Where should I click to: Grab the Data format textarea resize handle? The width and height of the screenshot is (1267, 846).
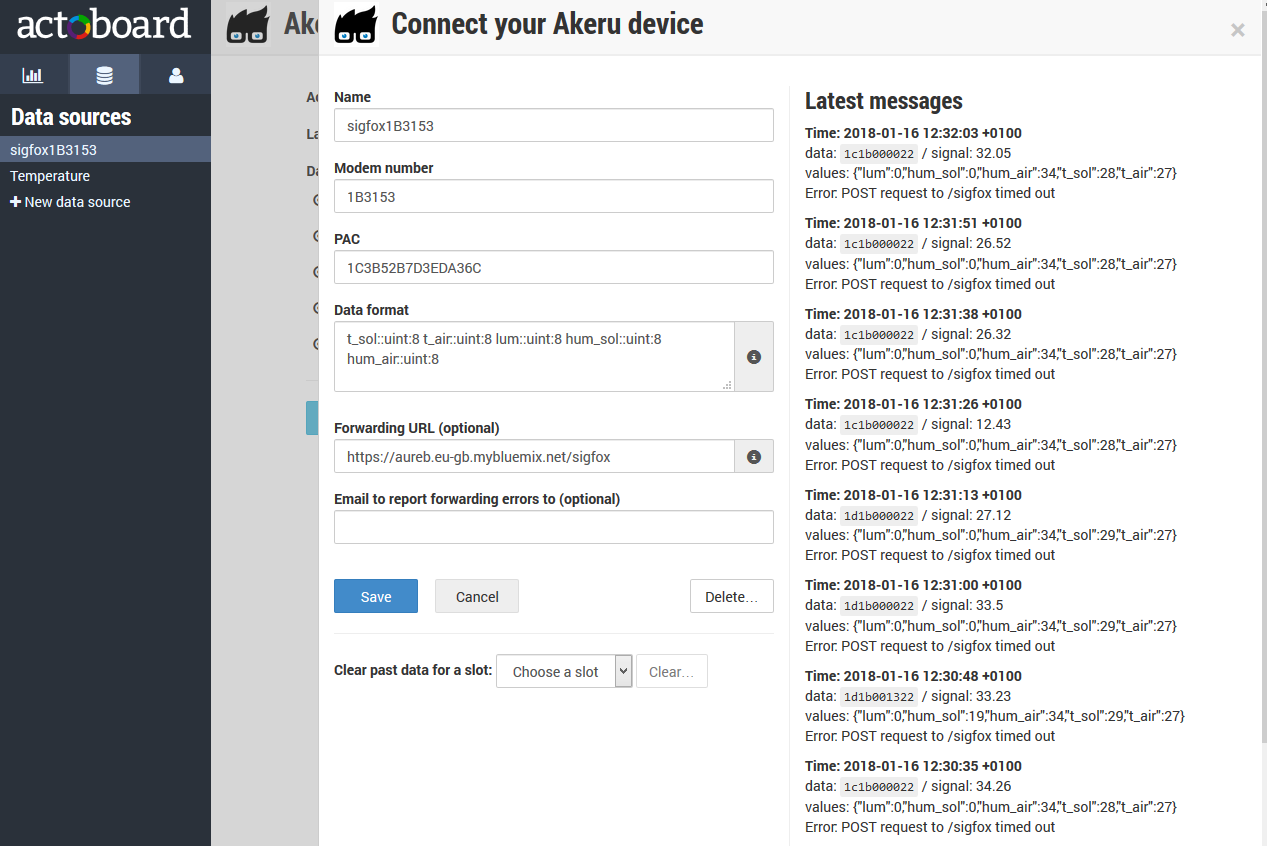[x=727, y=384]
